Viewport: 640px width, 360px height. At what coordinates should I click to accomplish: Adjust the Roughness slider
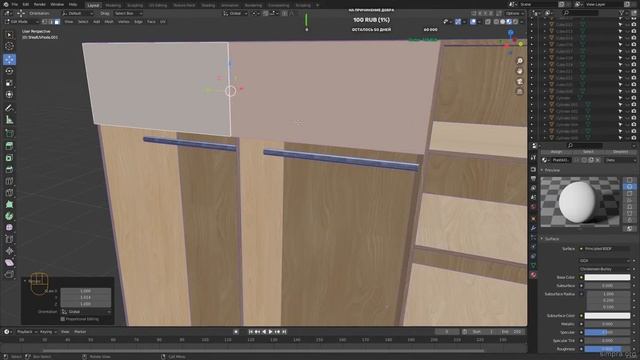[607, 349]
